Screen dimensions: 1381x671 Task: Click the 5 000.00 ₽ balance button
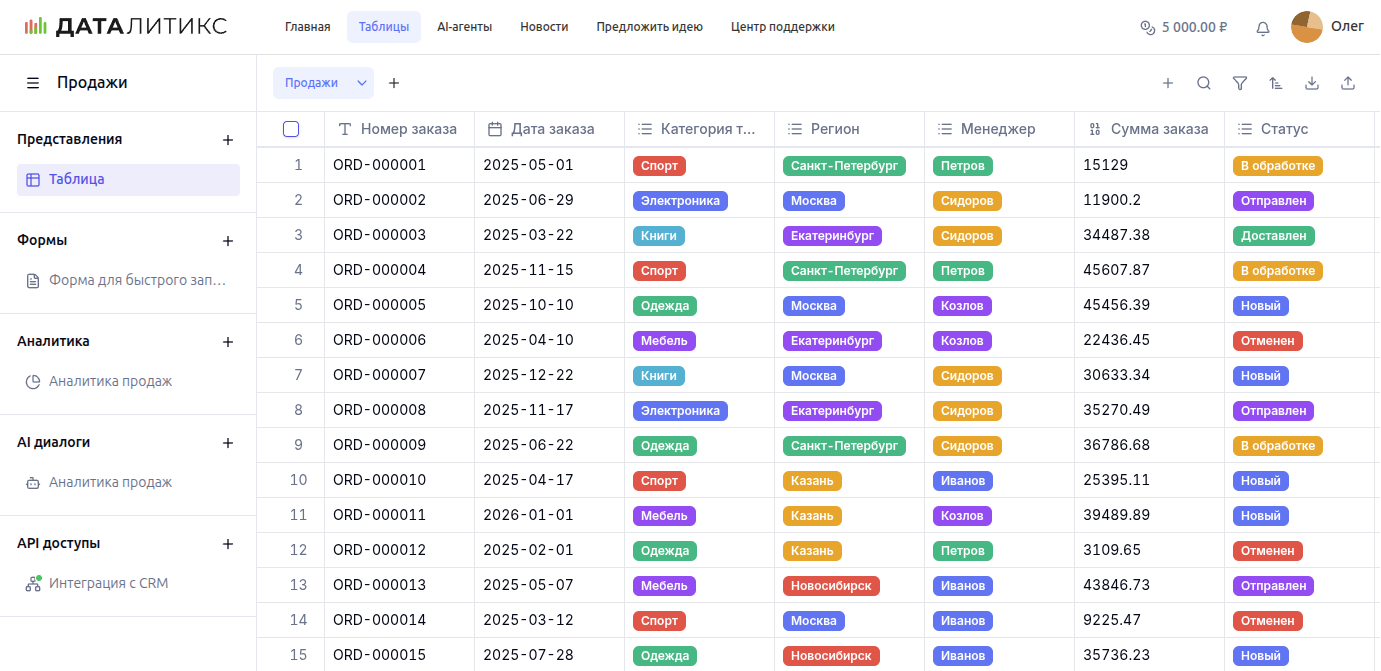tap(1184, 28)
